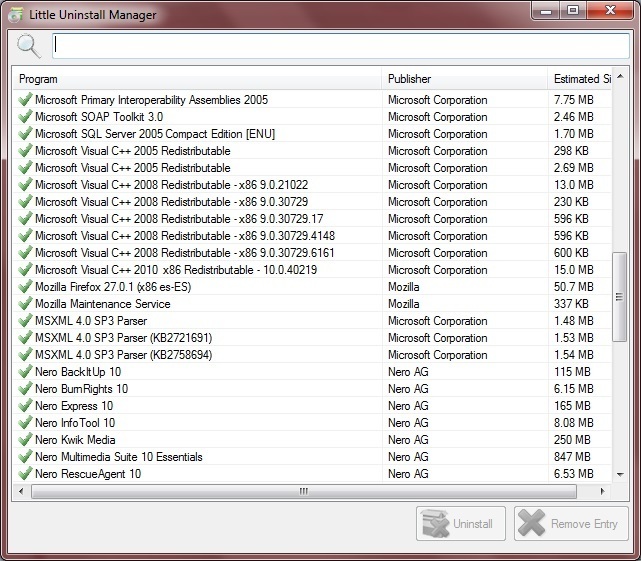Select Mozilla Maintenance Service entry
The image size is (641, 561).
(x=313, y=304)
